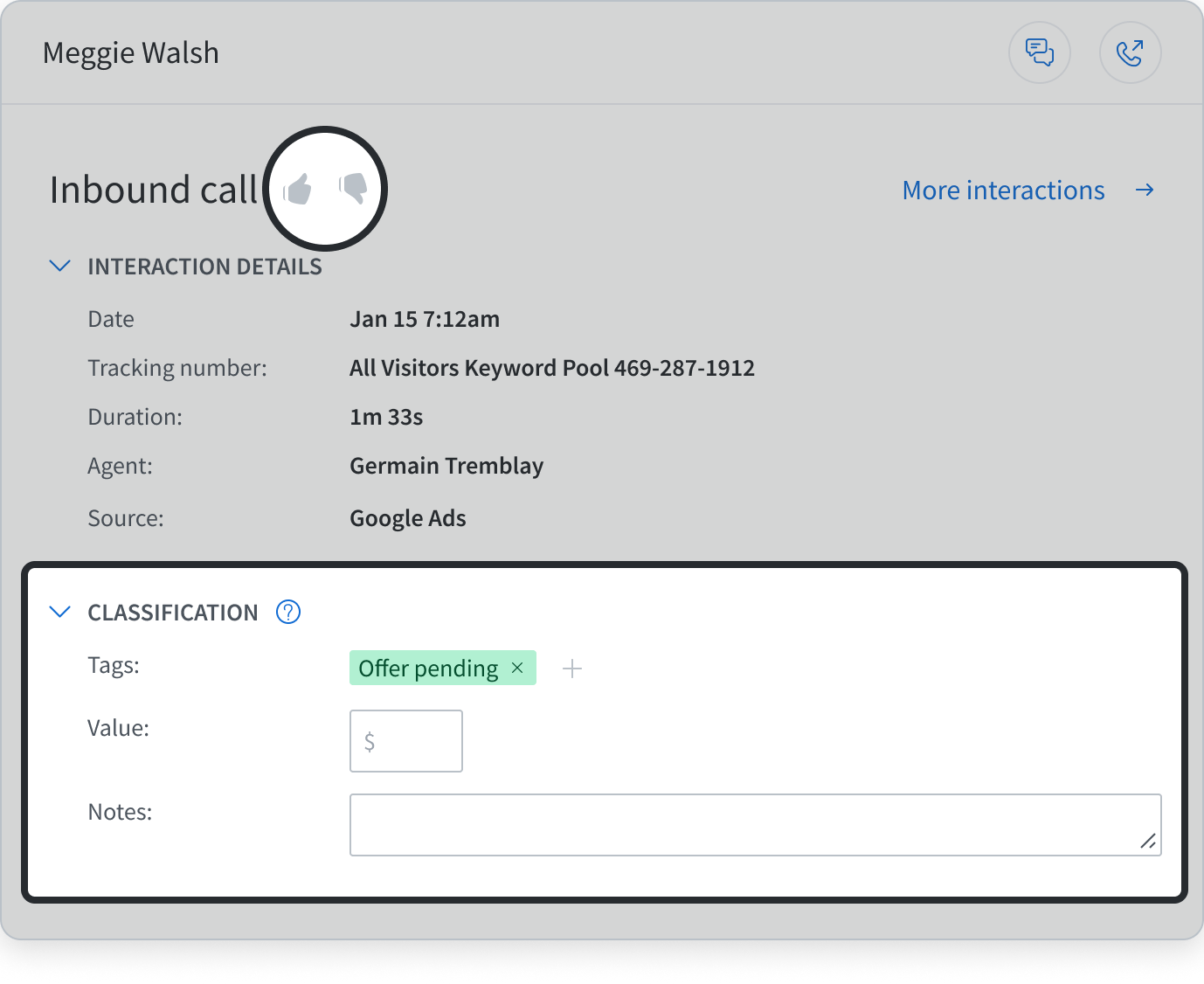Expand the Inbound call rating circle
Image resolution: width=1204 pixels, height=984 pixels.
pyautogui.click(x=325, y=189)
